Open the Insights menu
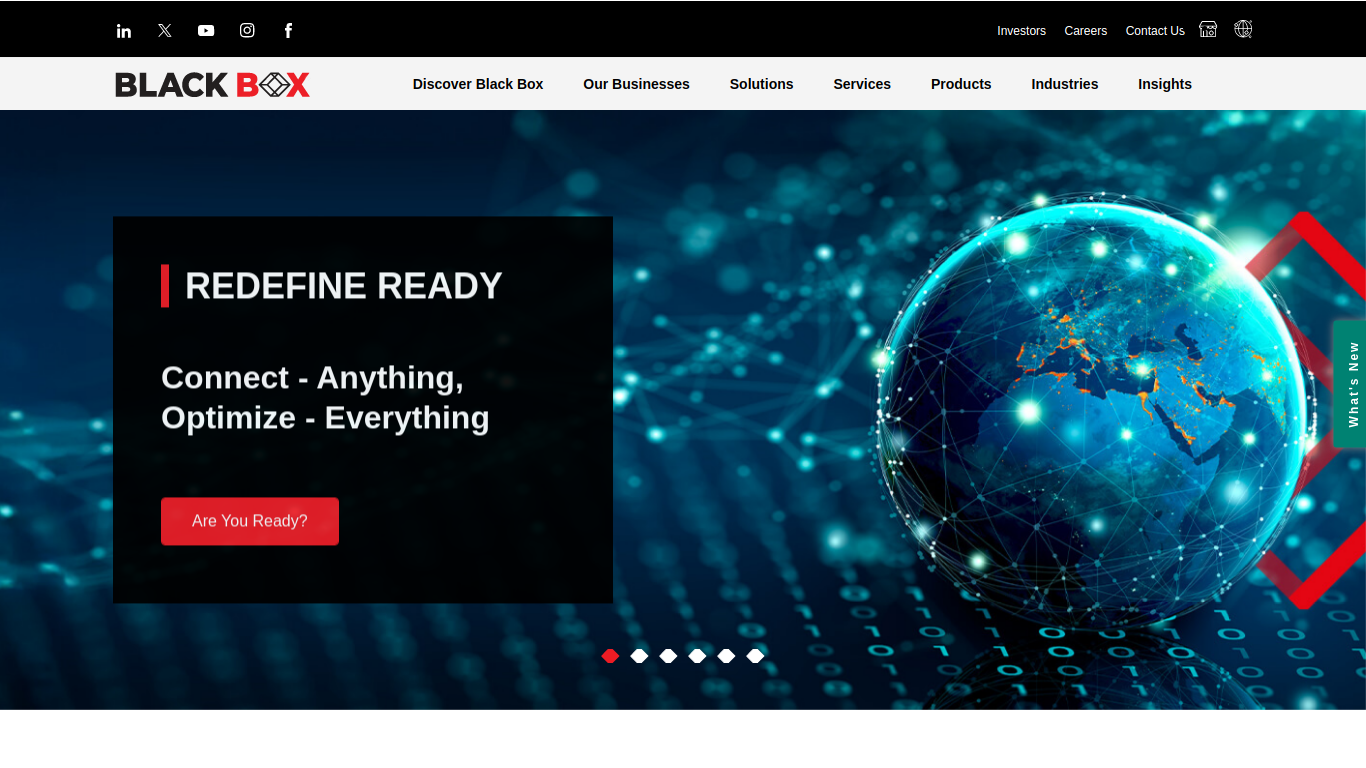The height and width of the screenshot is (768, 1366). [1165, 84]
